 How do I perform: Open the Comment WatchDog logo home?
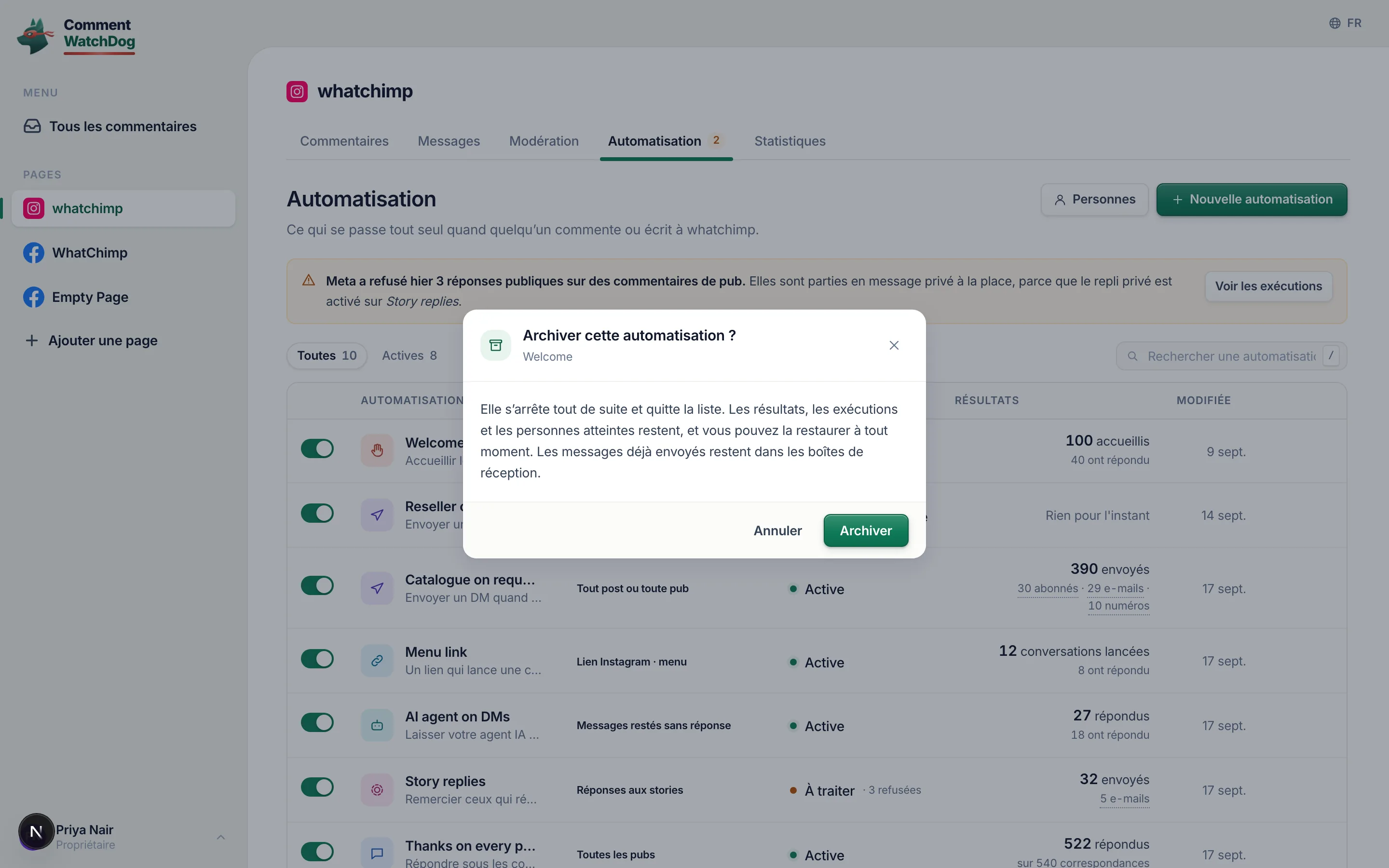pyautogui.click(x=76, y=36)
